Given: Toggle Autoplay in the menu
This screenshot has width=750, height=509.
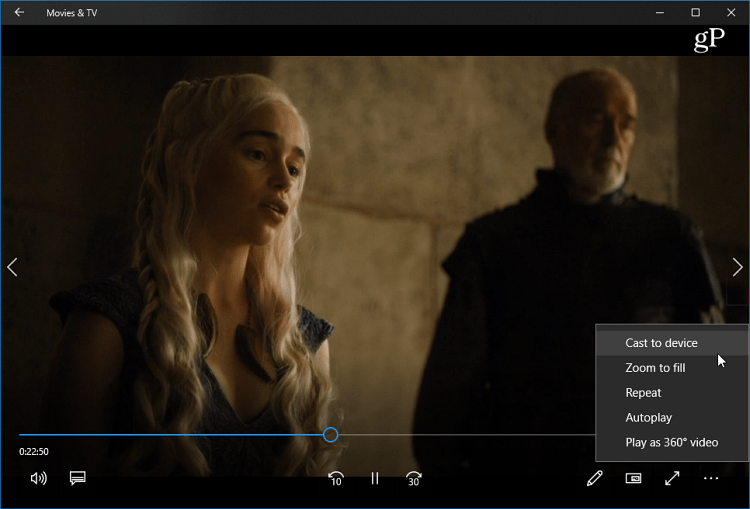Looking at the screenshot, I should click(x=672, y=418).
